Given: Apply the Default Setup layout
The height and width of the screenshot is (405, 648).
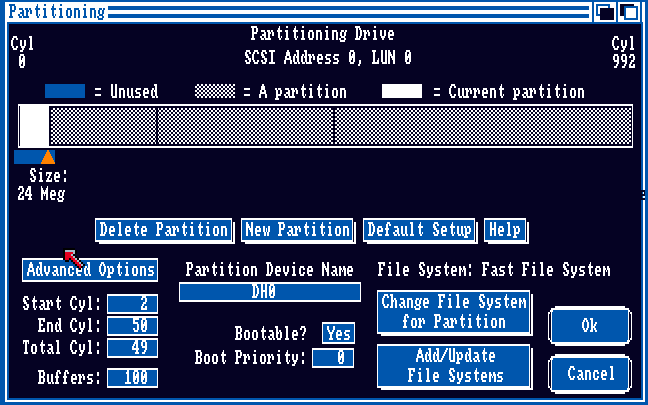Looking at the screenshot, I should 419,230.
